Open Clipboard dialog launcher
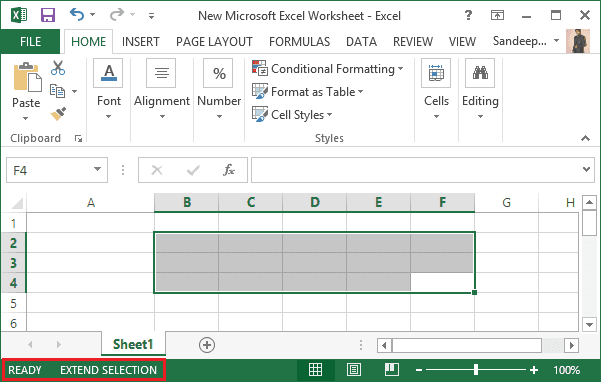 click(x=78, y=139)
